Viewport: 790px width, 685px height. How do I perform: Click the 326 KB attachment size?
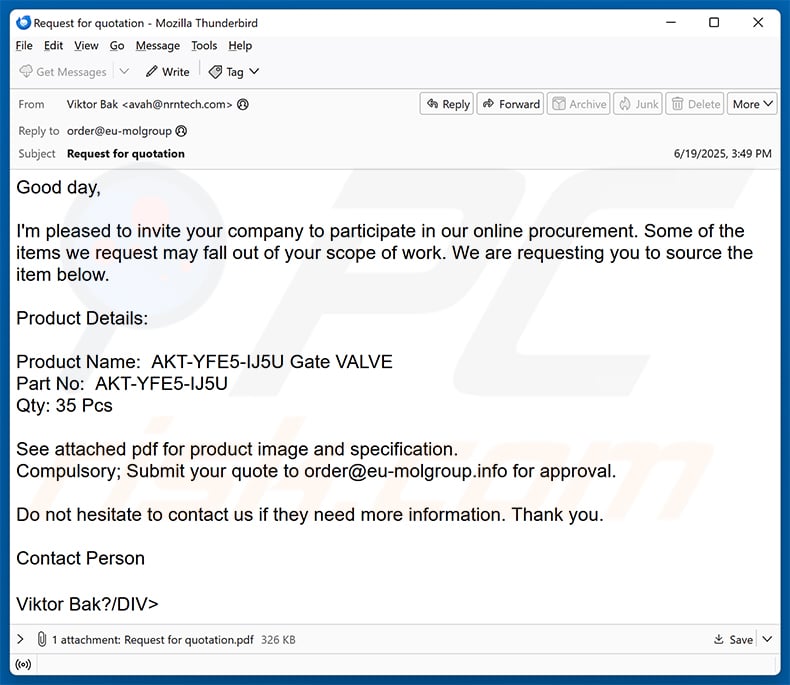pos(278,640)
